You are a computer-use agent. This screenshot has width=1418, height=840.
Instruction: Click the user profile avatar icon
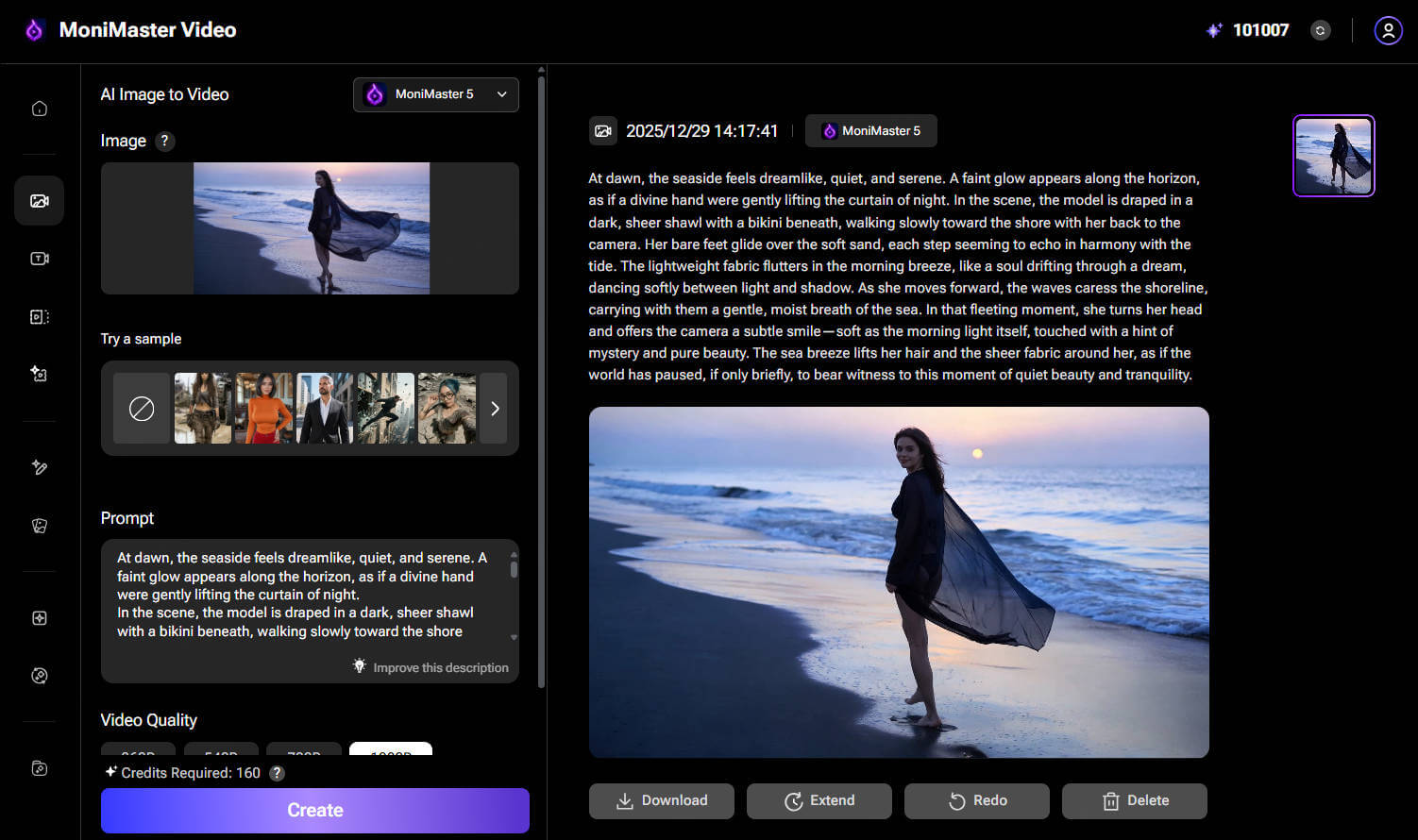(1387, 30)
